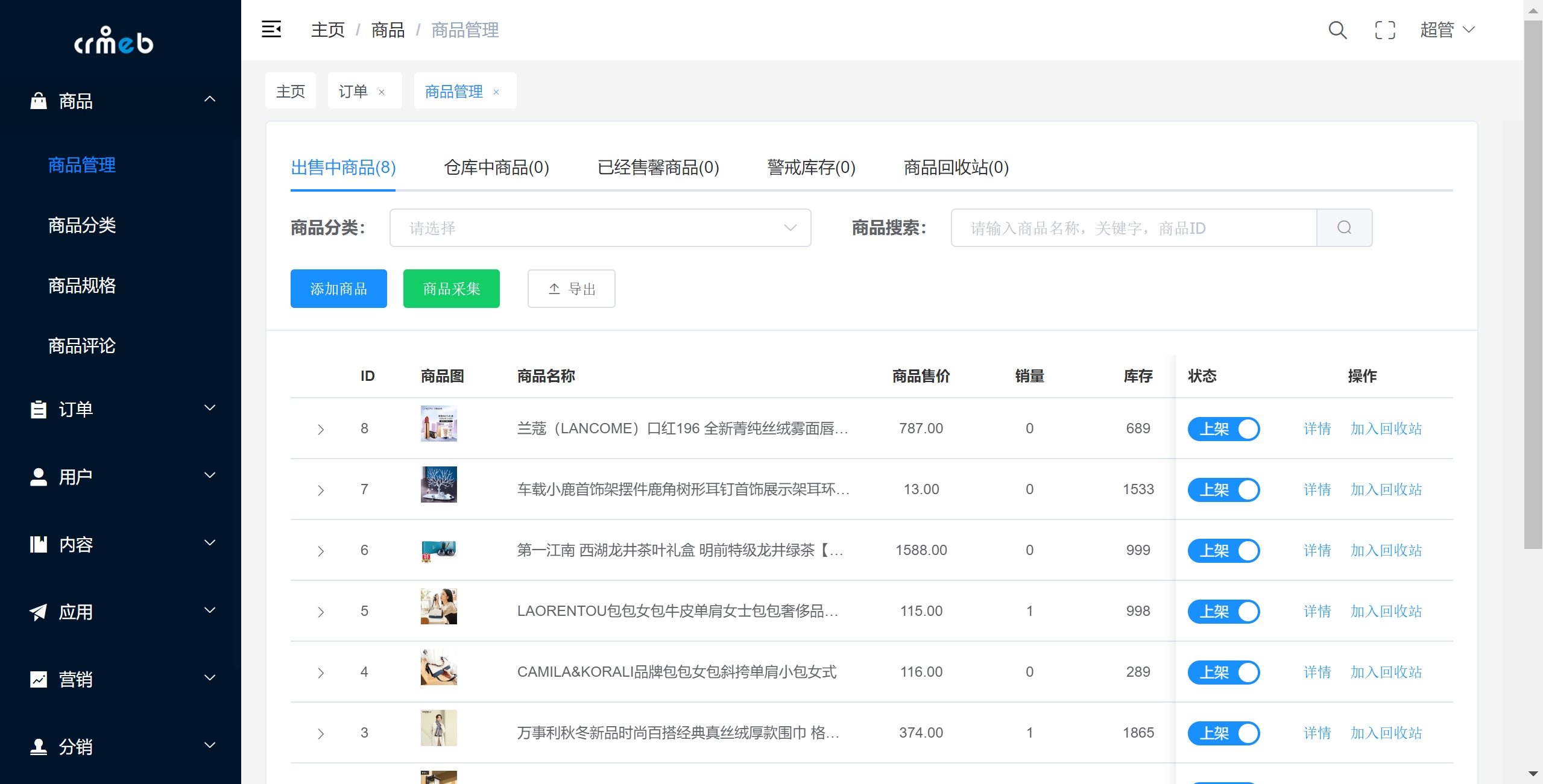1543x784 pixels.
Task: Click the book icon beside 内容
Action: click(39, 544)
